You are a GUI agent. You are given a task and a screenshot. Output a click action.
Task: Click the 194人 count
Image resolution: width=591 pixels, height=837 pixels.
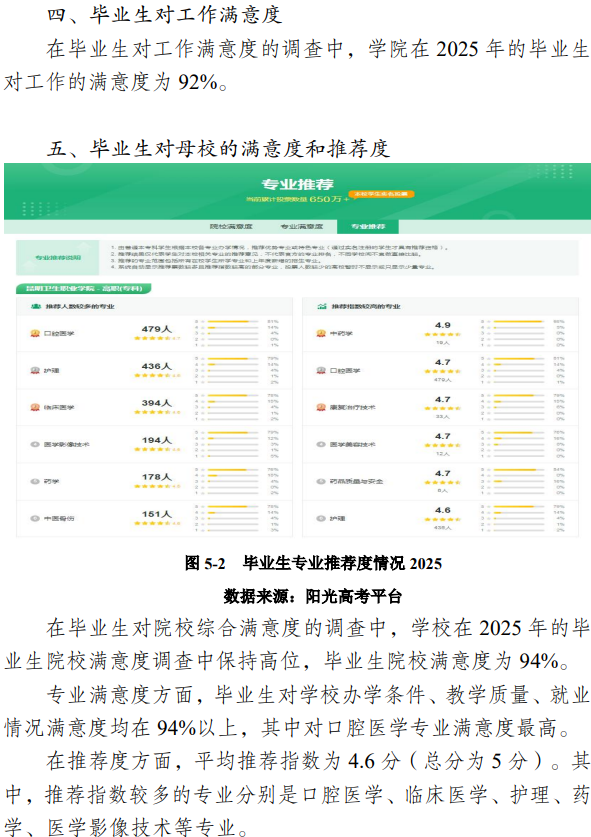pyautogui.click(x=156, y=440)
